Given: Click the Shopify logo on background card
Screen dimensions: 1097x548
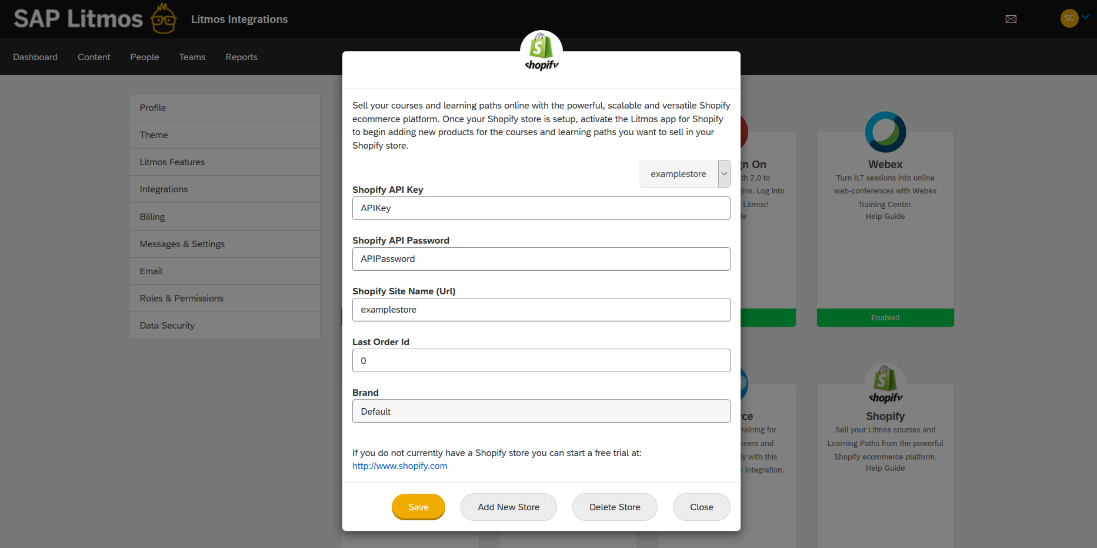Looking at the screenshot, I should tap(885, 384).
